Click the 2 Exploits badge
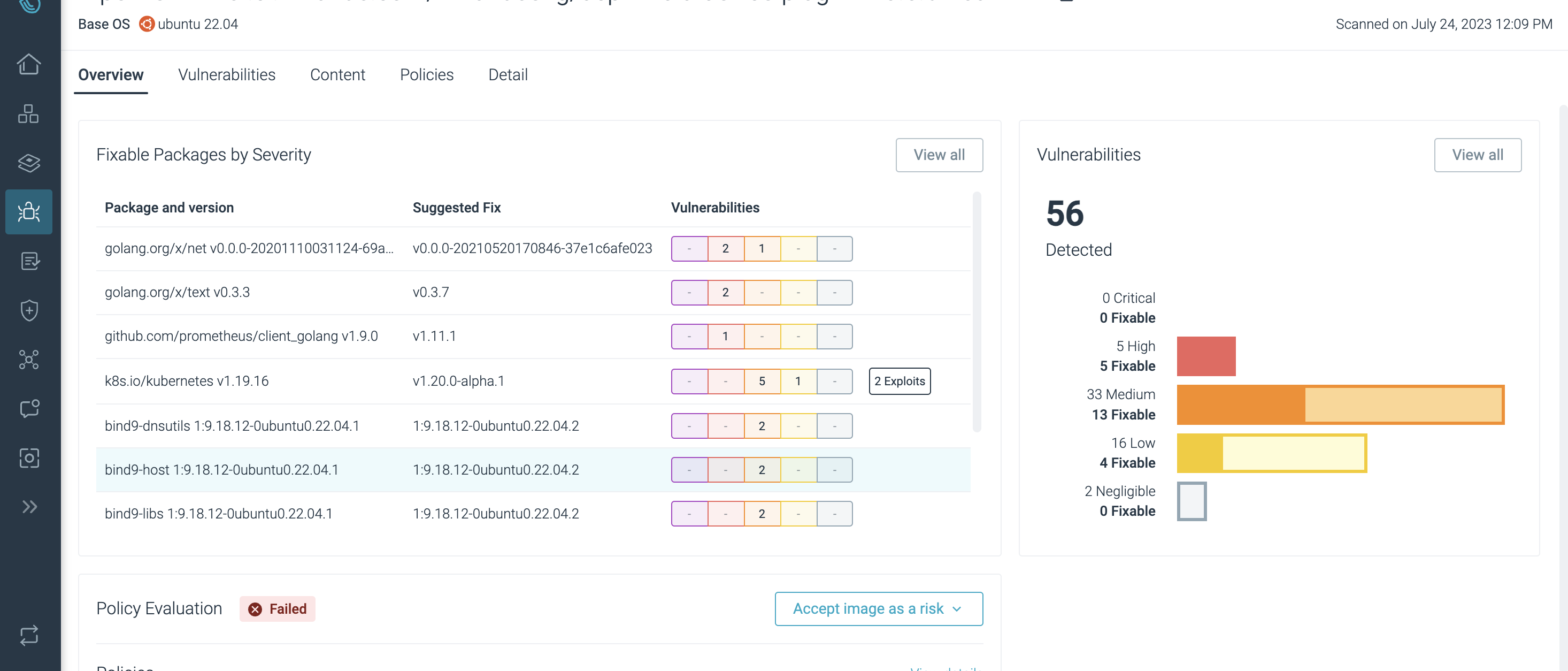This screenshot has width=1568, height=671. [x=900, y=380]
